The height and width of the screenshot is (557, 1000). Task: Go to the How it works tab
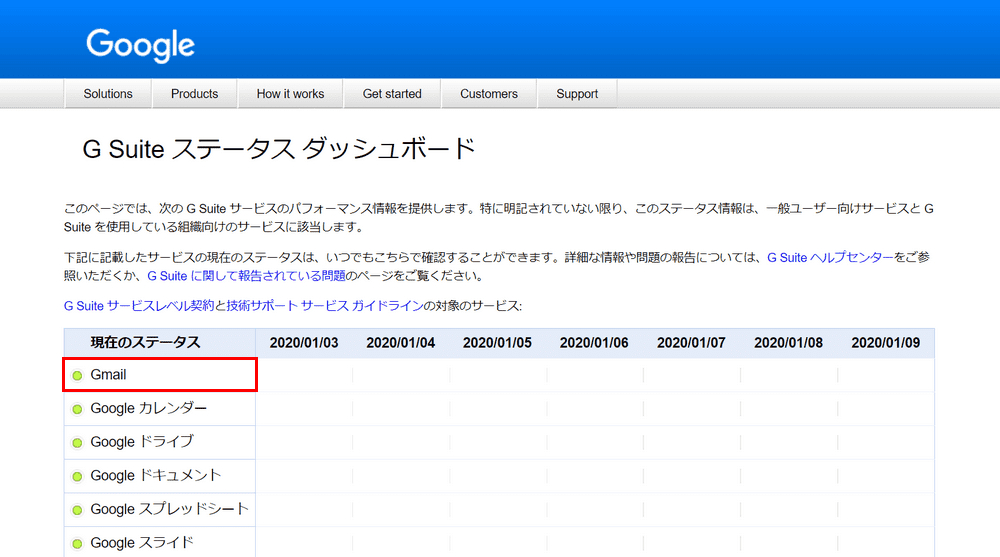point(290,94)
